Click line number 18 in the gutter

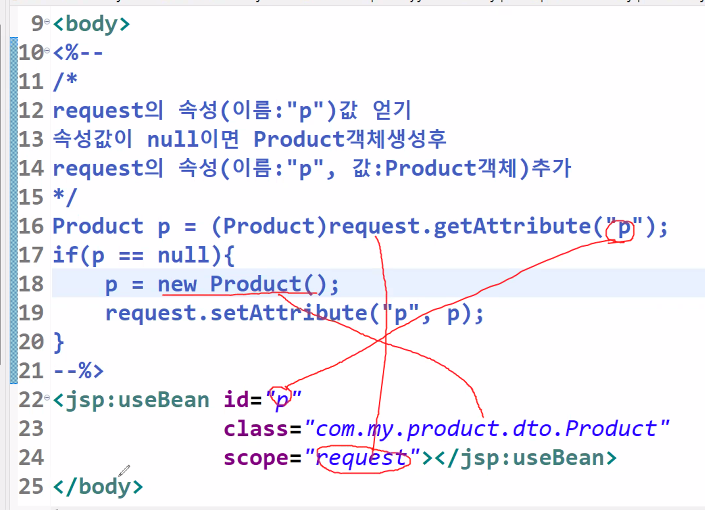[x=31, y=284]
